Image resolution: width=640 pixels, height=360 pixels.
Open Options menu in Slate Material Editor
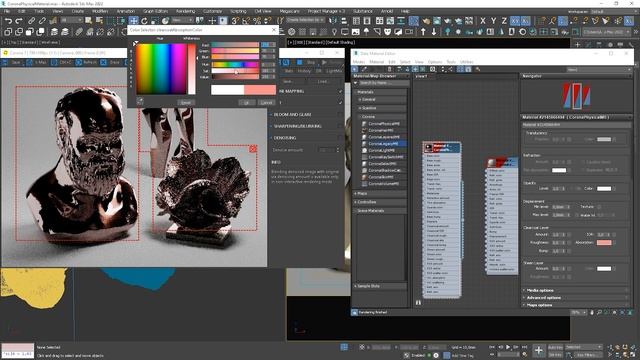pyautogui.click(x=435, y=62)
